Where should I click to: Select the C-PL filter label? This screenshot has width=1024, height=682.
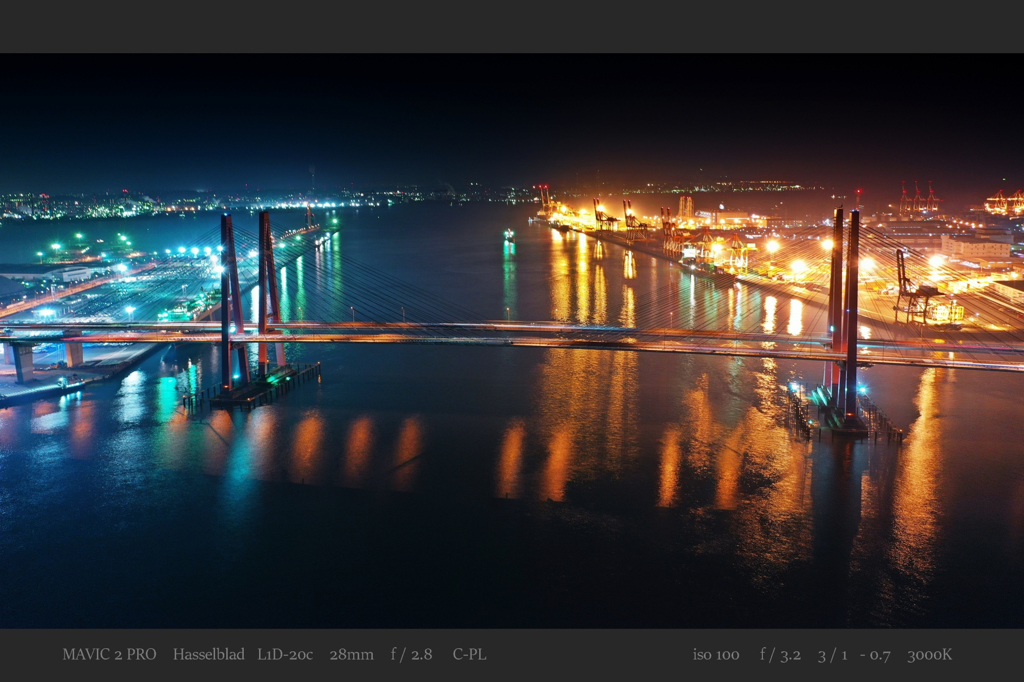click(x=469, y=654)
